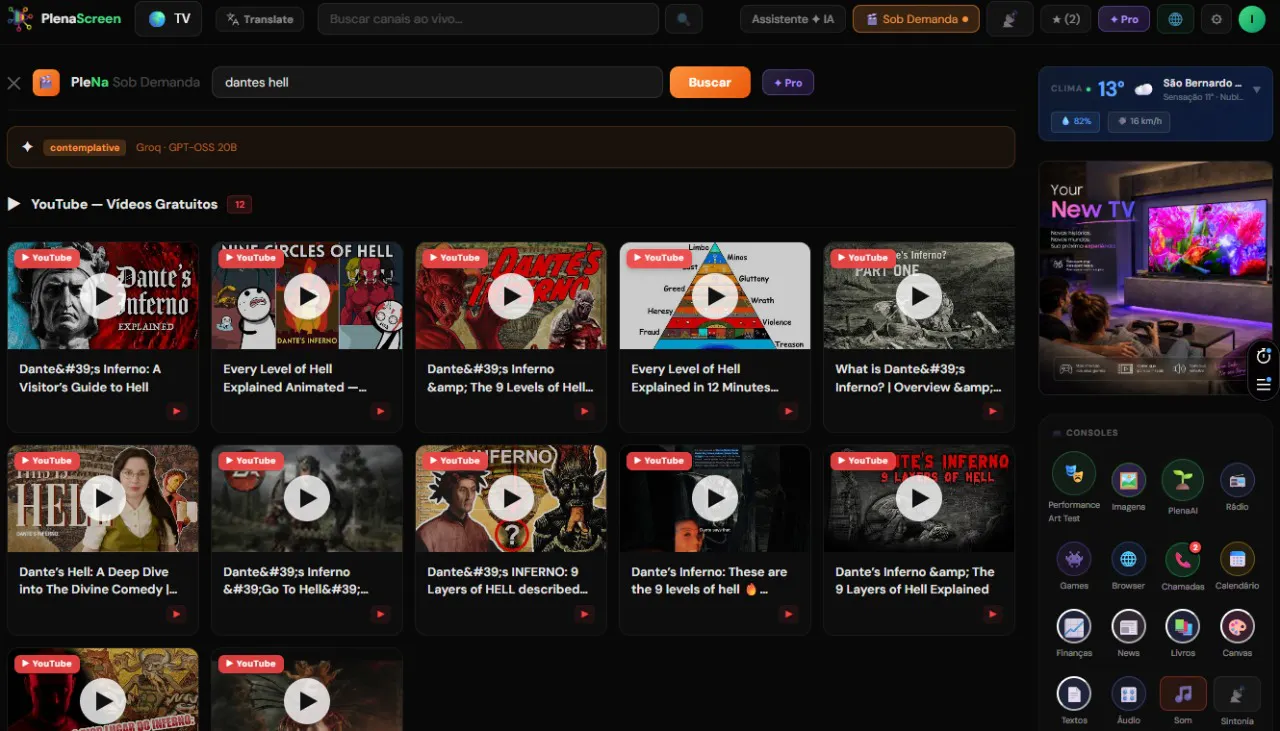Click YouTube icon under 'Deep Dive' video card
The width and height of the screenshot is (1280, 731).
point(177,614)
